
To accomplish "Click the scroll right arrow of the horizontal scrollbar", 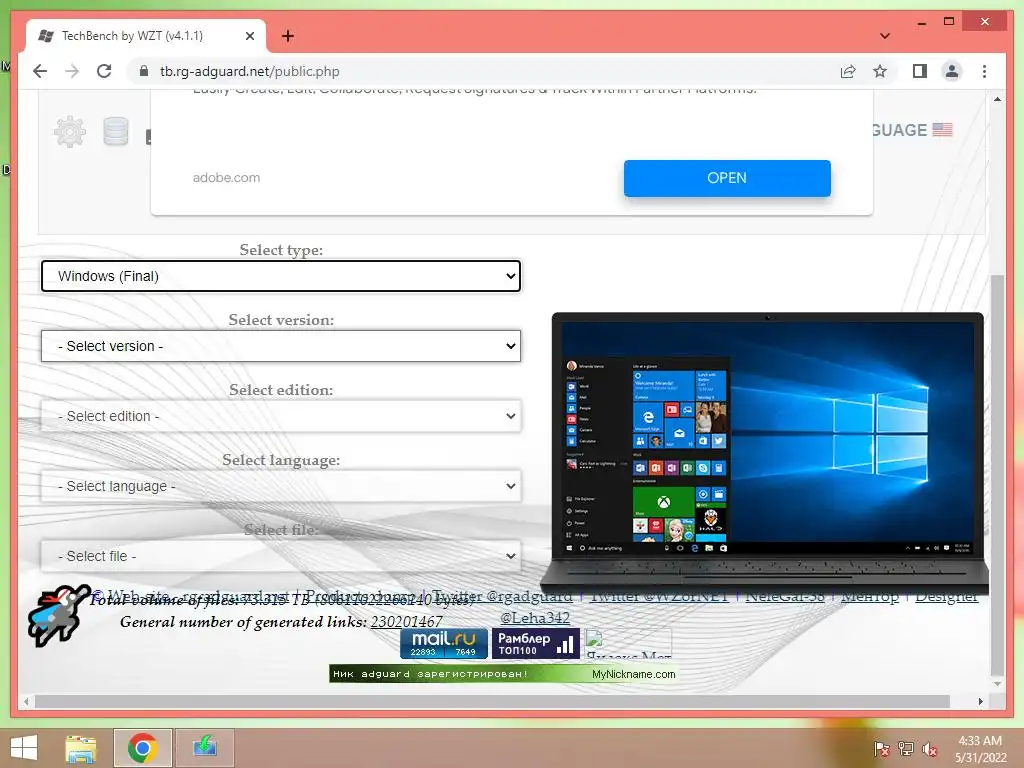I will 980,701.
